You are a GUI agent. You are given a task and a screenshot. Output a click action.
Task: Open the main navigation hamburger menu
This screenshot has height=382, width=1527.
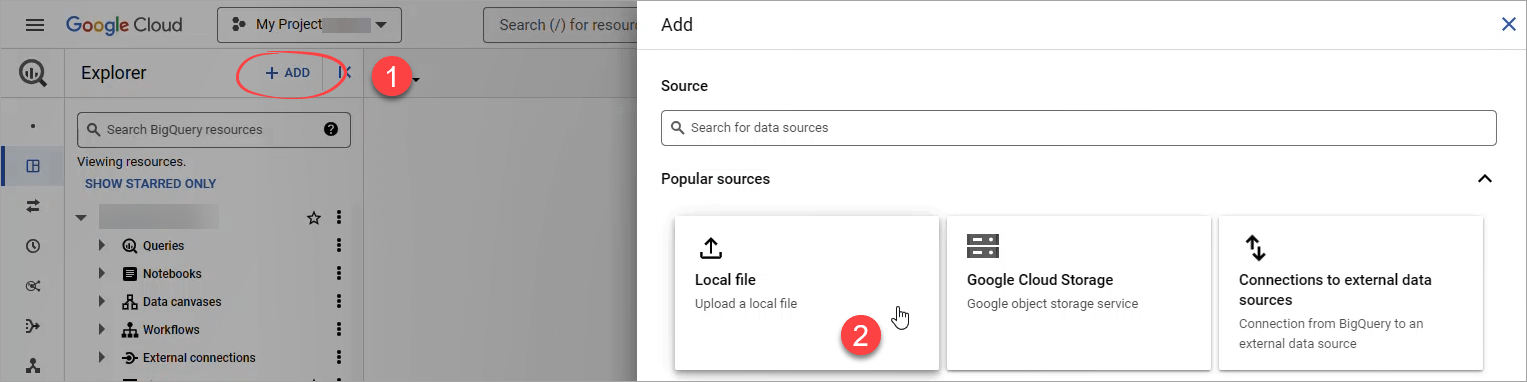point(35,25)
